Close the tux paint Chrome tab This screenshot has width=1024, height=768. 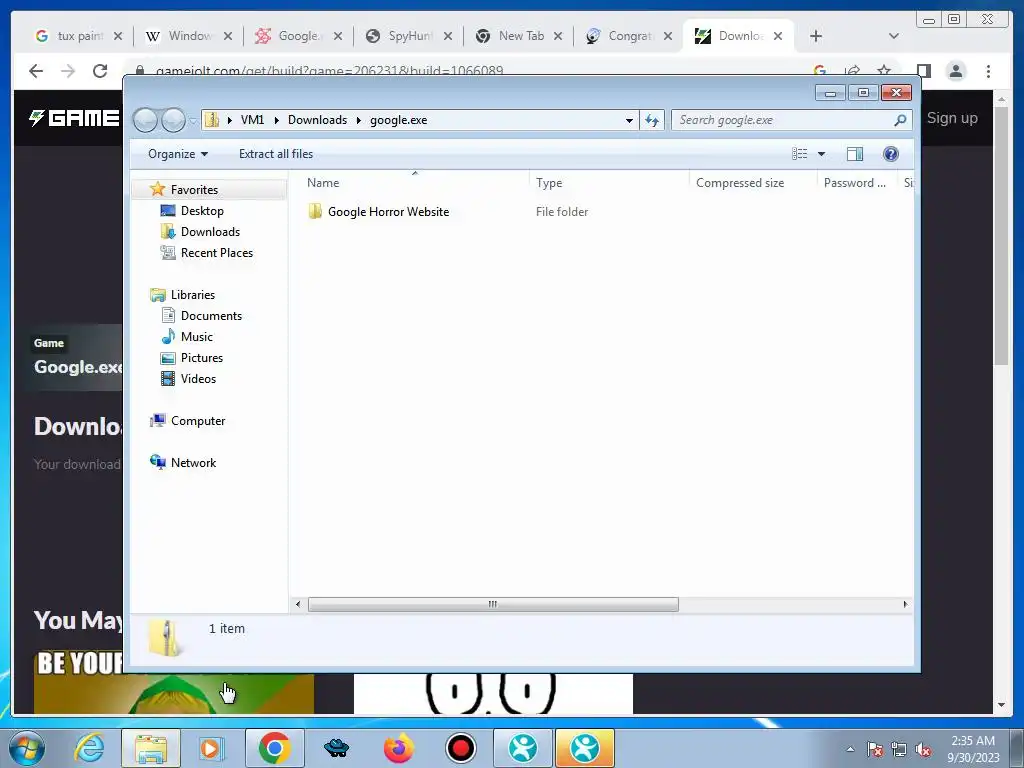[118, 36]
